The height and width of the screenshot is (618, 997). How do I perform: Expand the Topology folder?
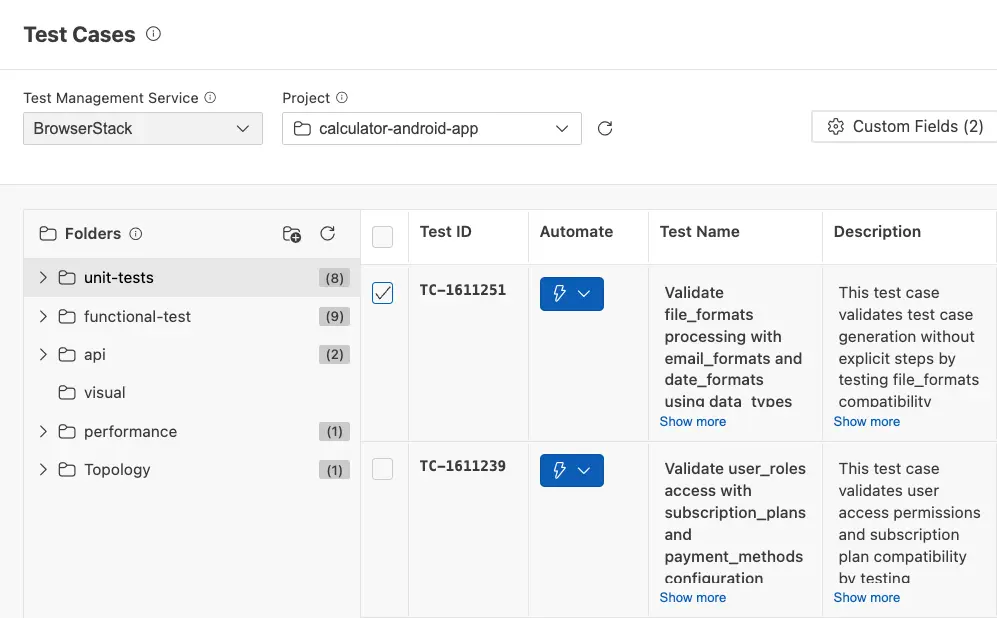coord(43,469)
